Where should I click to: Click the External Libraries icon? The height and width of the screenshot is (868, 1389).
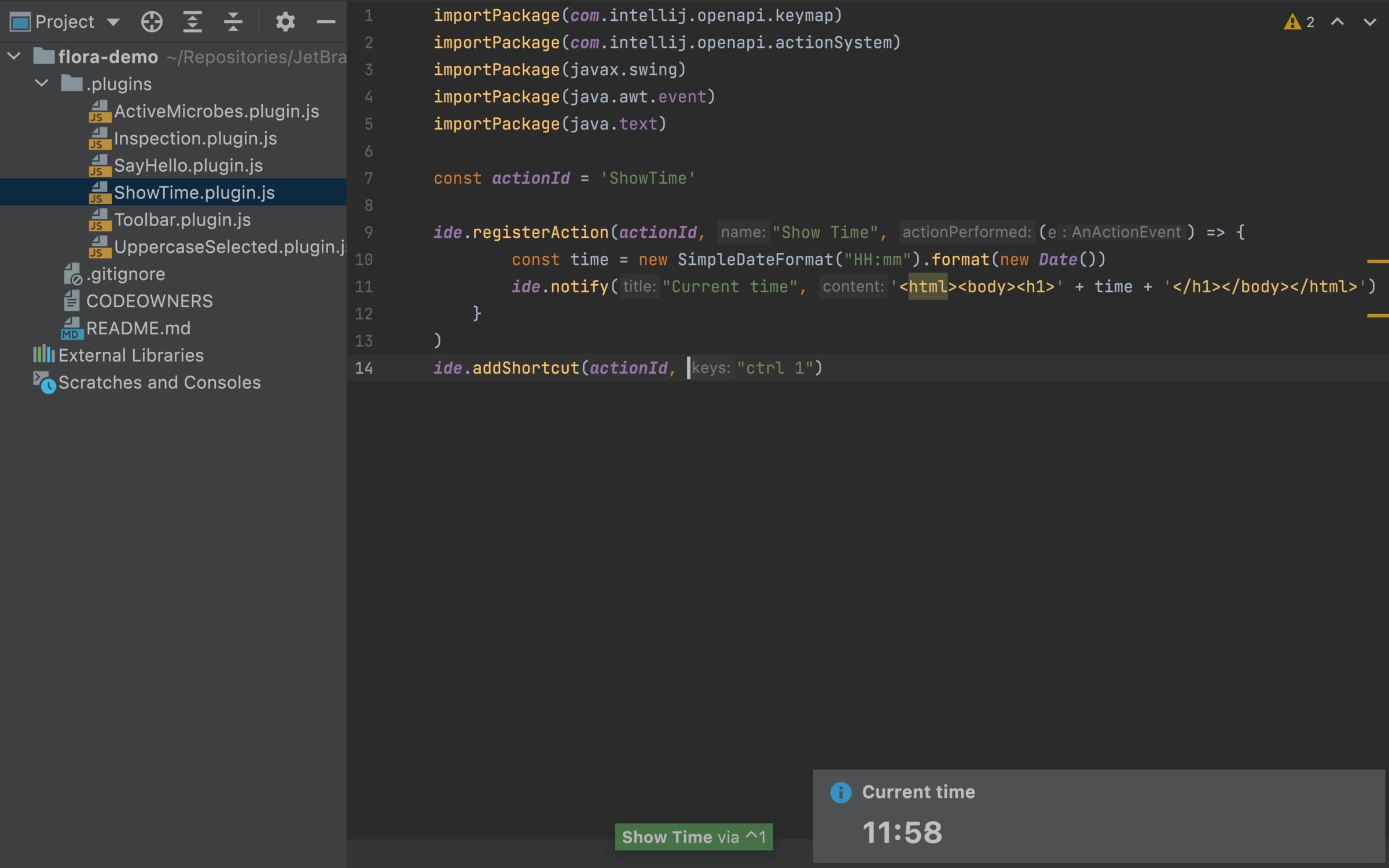(x=44, y=355)
